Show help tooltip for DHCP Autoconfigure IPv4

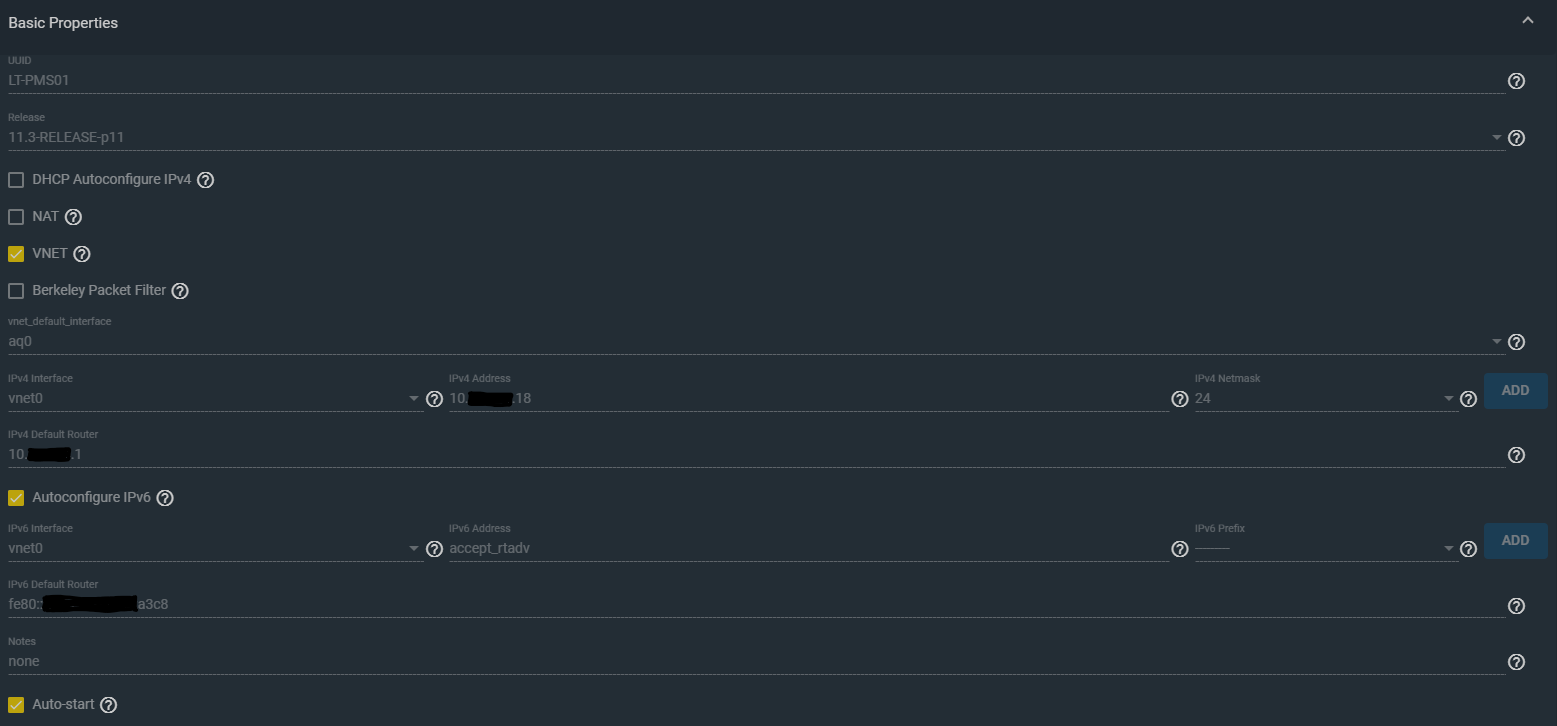click(x=206, y=180)
